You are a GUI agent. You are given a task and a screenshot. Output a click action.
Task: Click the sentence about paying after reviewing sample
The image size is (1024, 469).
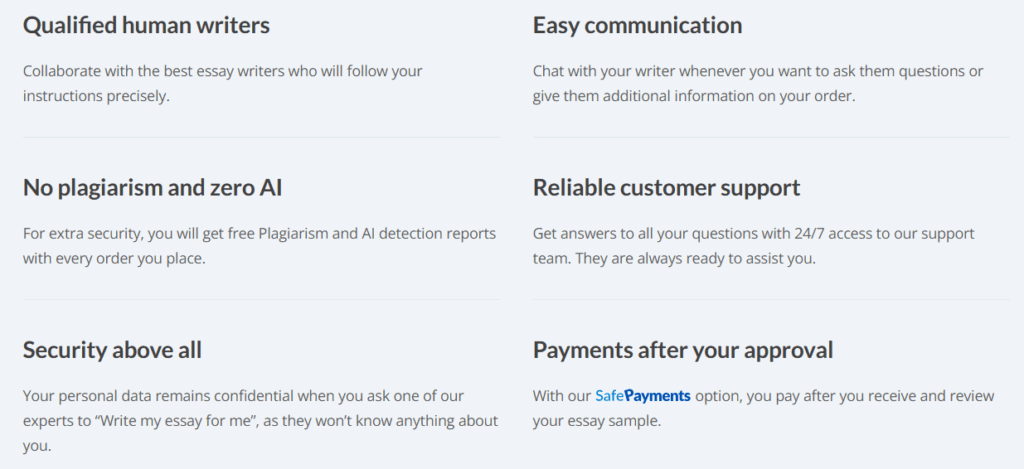pyautogui.click(x=763, y=408)
